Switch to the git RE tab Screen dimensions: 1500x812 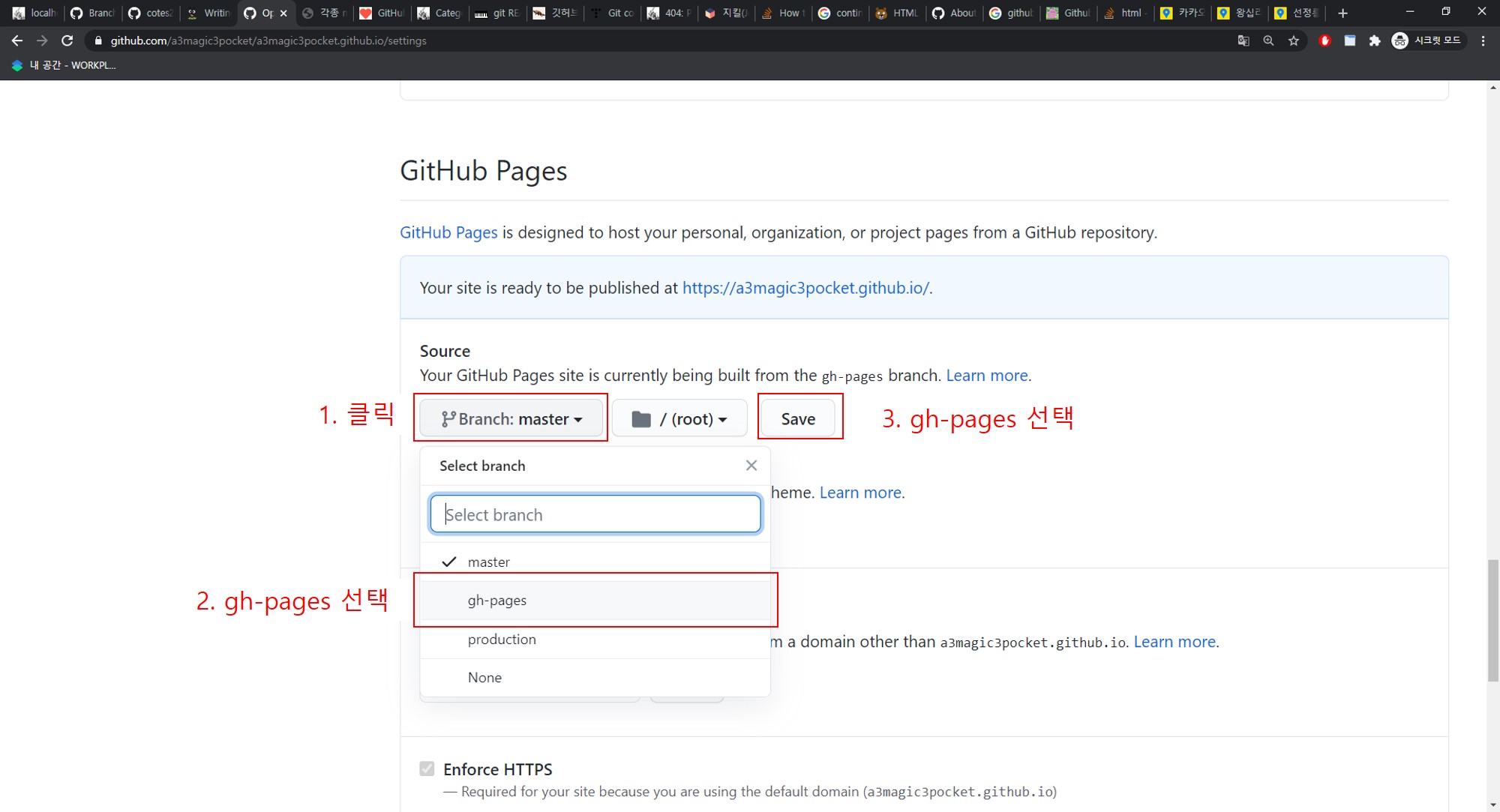tap(497, 13)
